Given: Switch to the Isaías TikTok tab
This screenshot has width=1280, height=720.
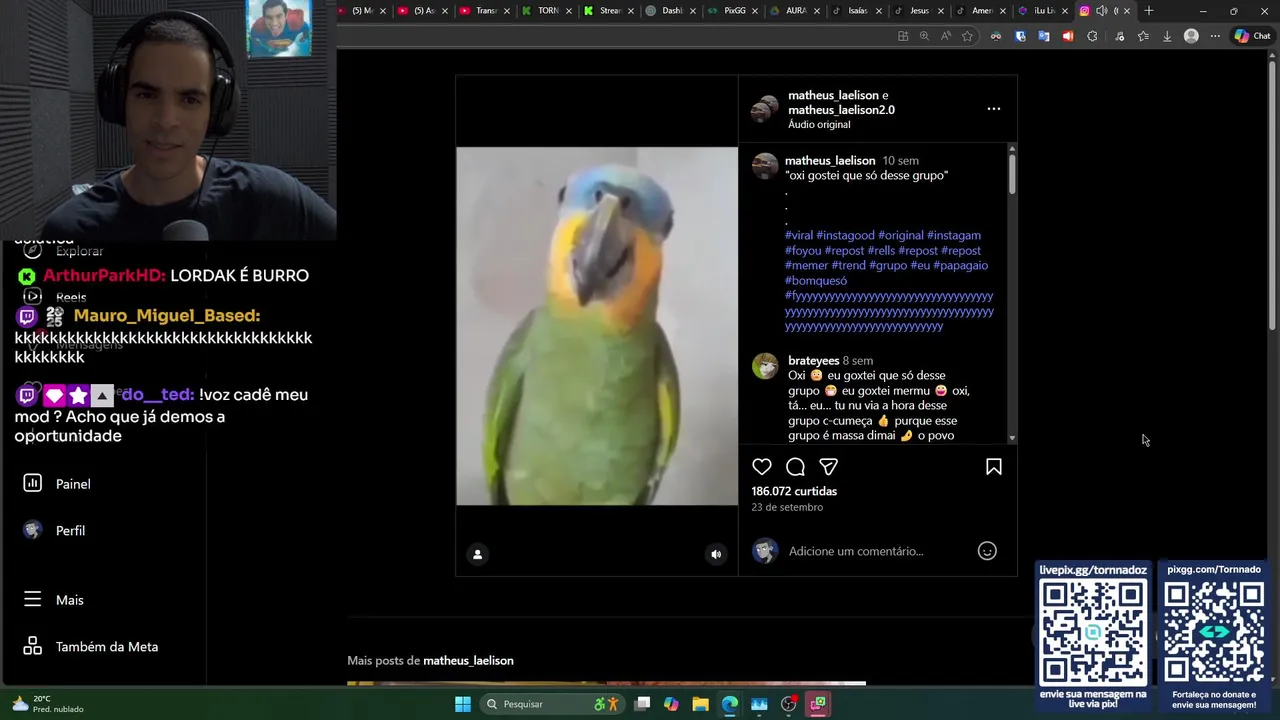Looking at the screenshot, I should [857, 11].
